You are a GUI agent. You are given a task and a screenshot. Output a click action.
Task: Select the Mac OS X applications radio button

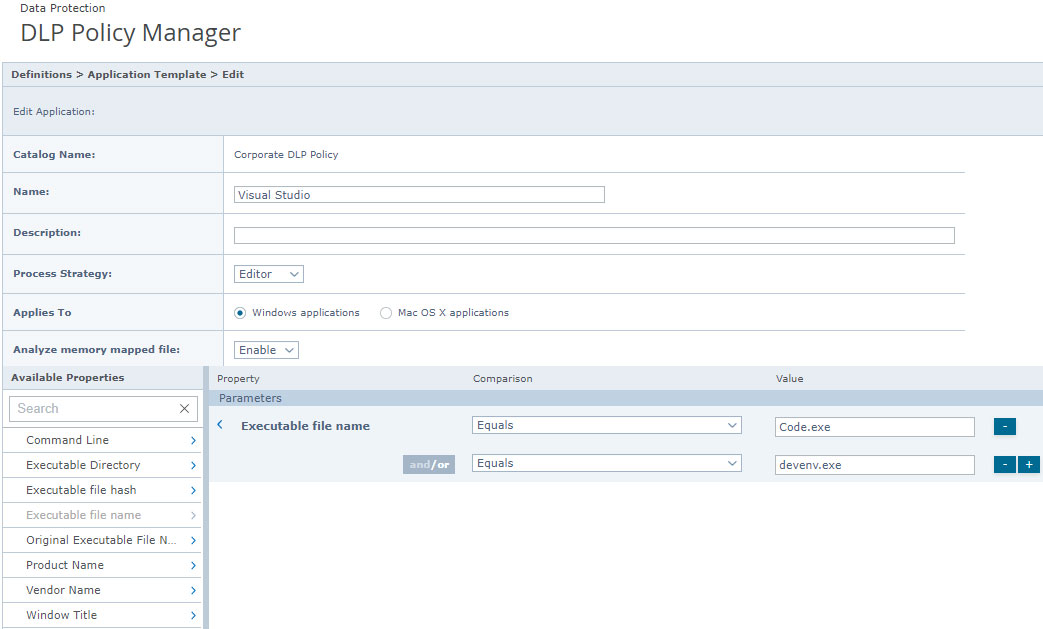point(386,312)
